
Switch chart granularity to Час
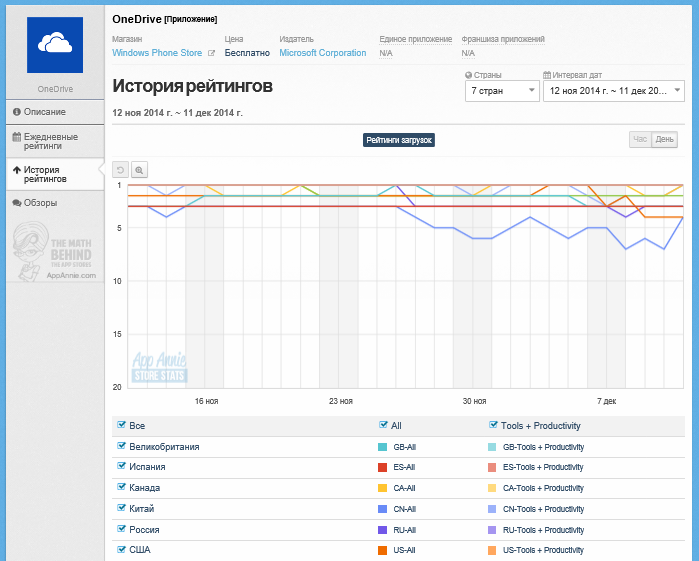[x=640, y=139]
